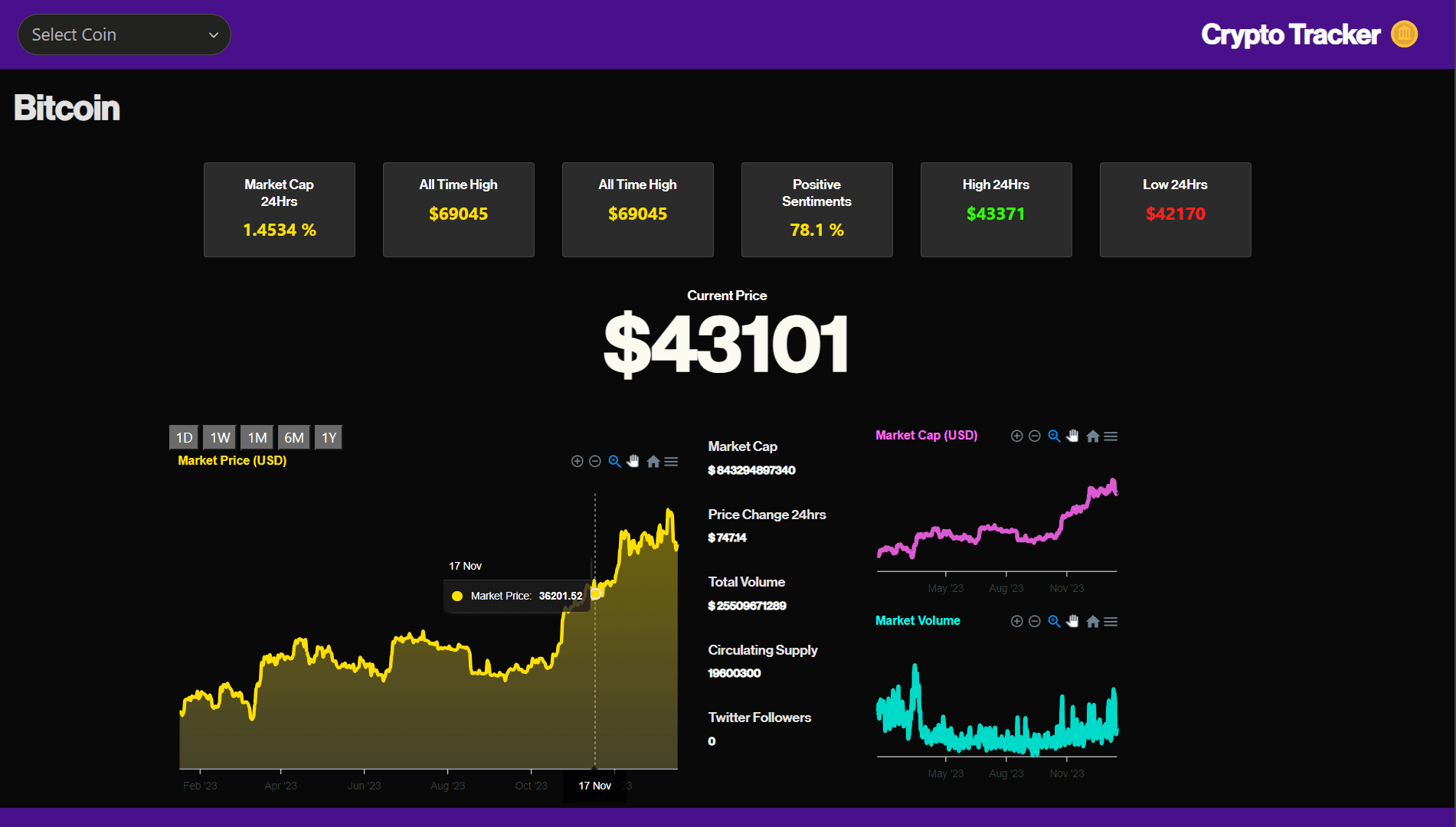1456x827 pixels.
Task: Activate selection zoom on Market Price chart
Action: 614,461
